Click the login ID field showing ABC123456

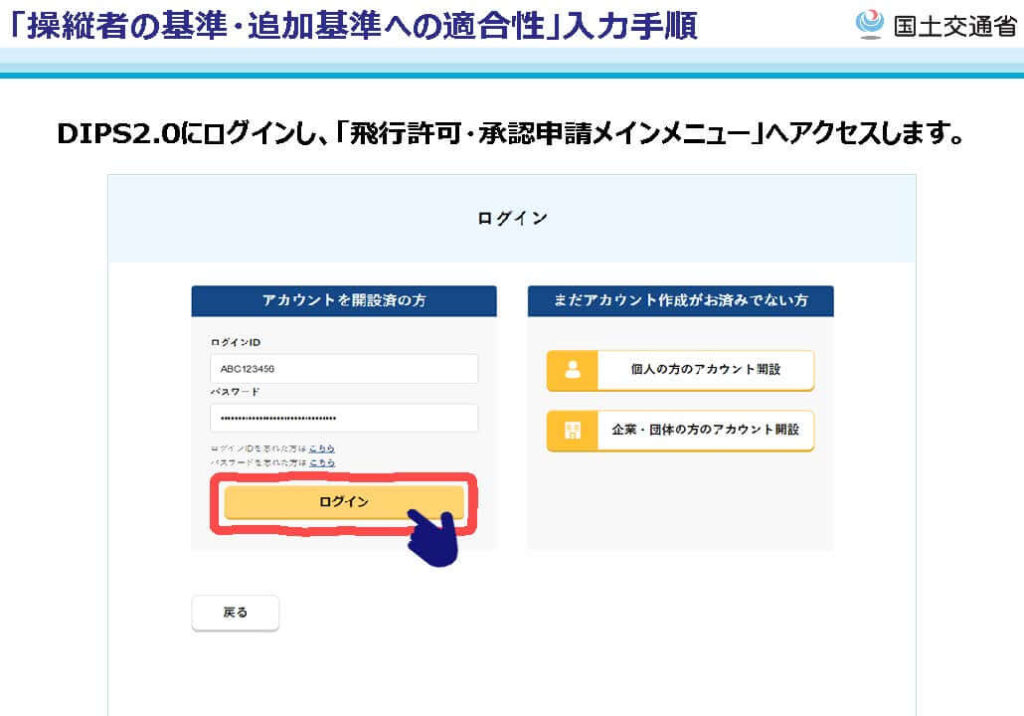[x=343, y=368]
